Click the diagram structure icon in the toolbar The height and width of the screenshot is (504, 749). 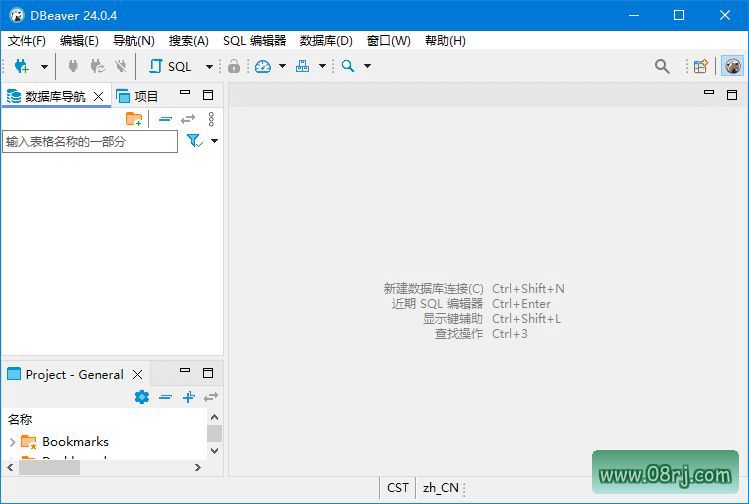click(302, 66)
